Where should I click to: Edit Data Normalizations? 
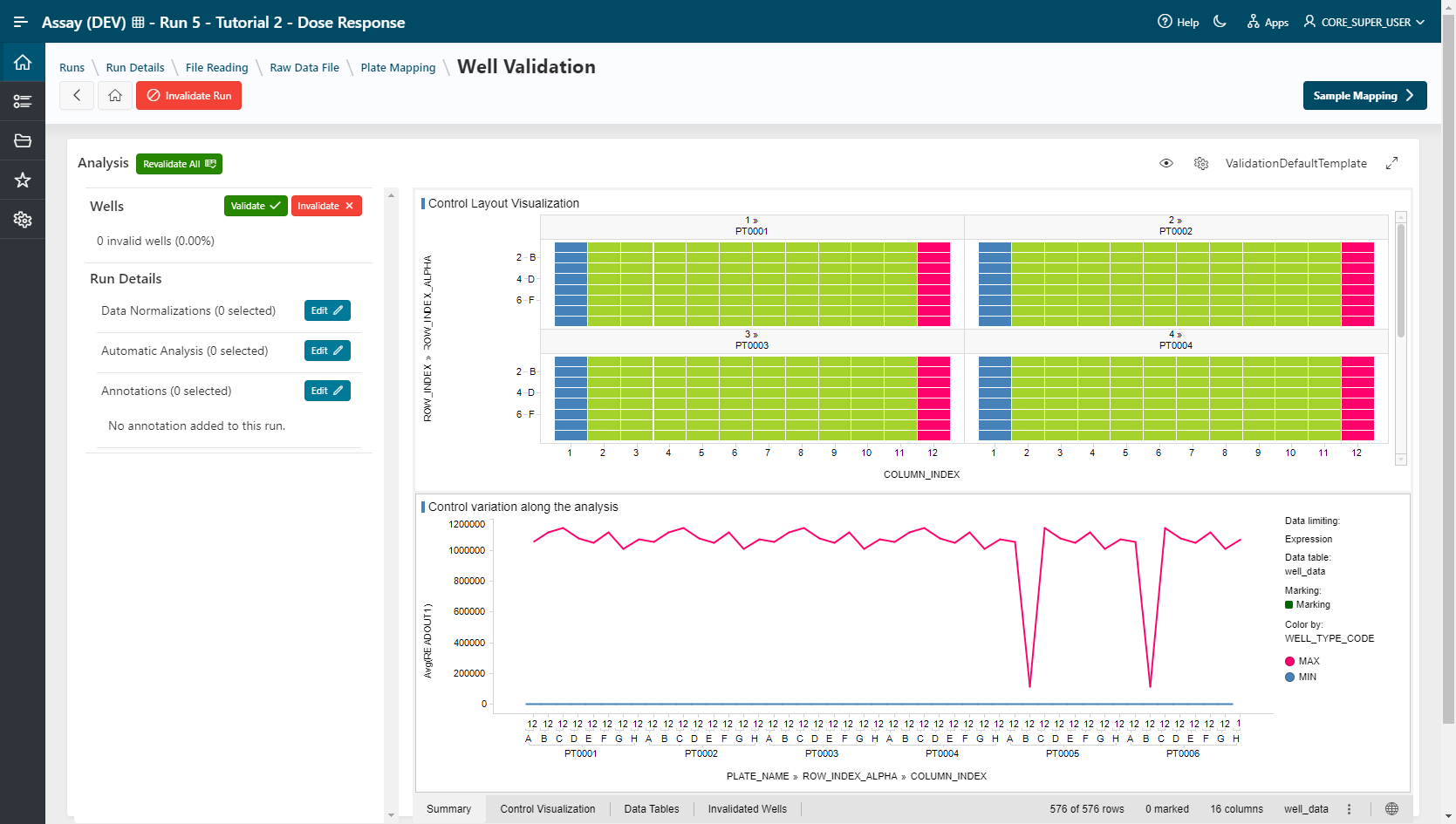pos(327,310)
